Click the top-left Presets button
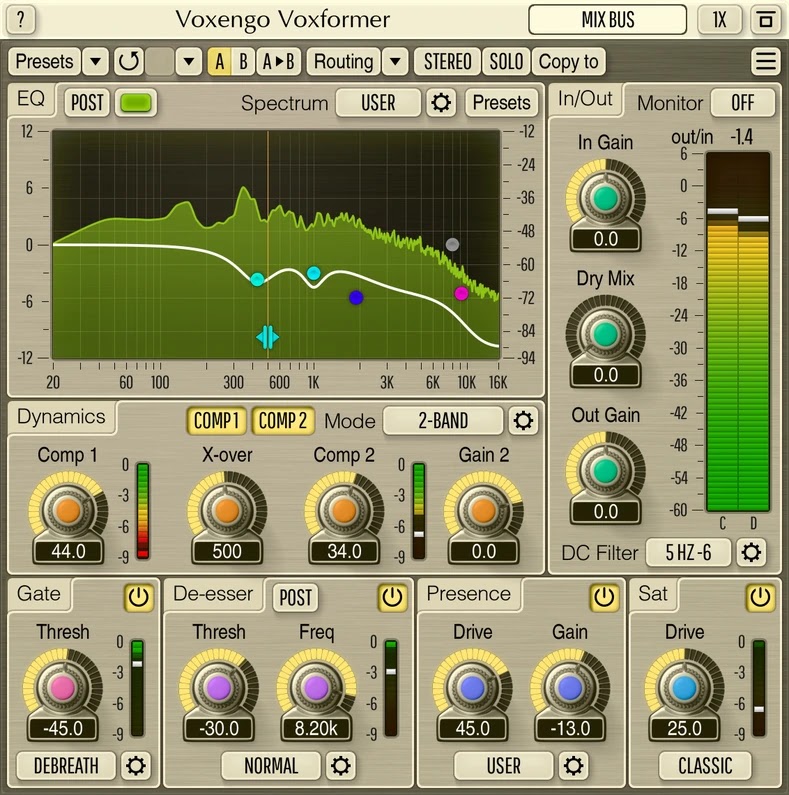 [45, 61]
